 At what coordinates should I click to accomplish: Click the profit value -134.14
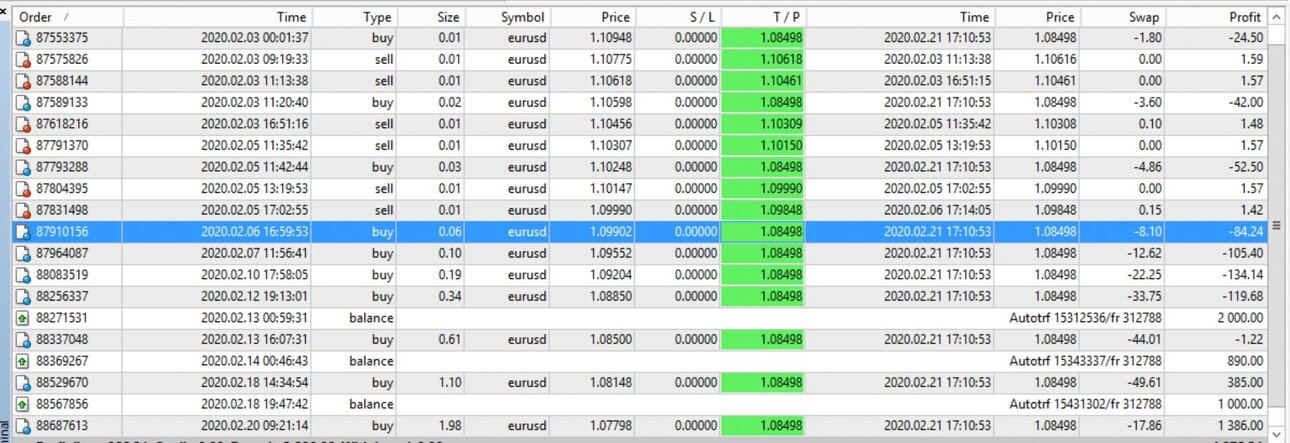(1243, 275)
